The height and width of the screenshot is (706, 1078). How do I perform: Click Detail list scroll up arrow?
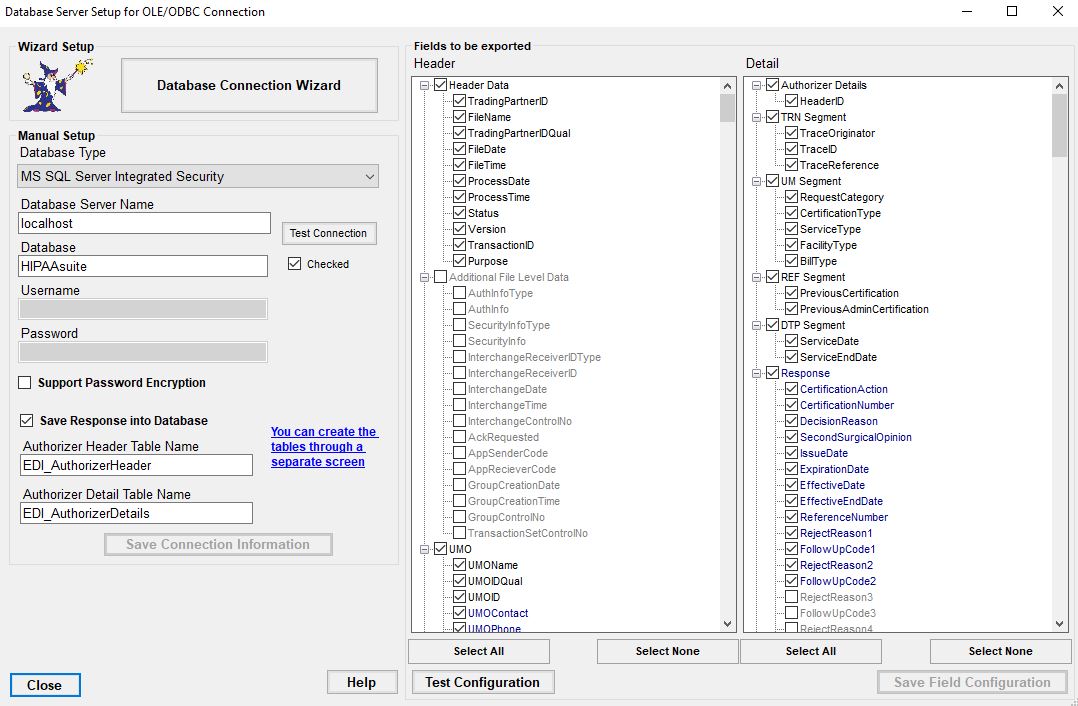(x=1059, y=86)
